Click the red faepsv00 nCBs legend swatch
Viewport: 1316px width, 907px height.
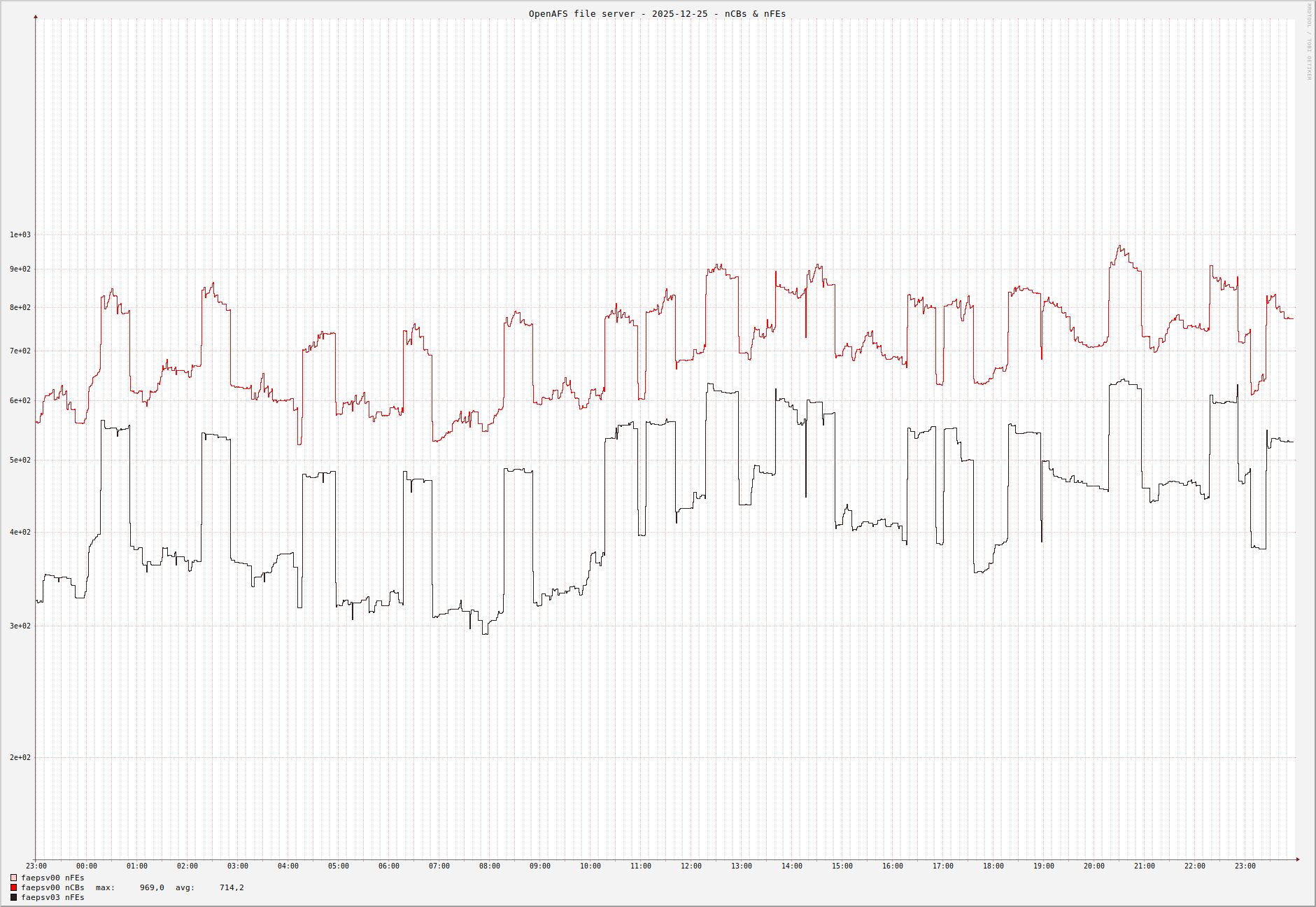point(13,887)
